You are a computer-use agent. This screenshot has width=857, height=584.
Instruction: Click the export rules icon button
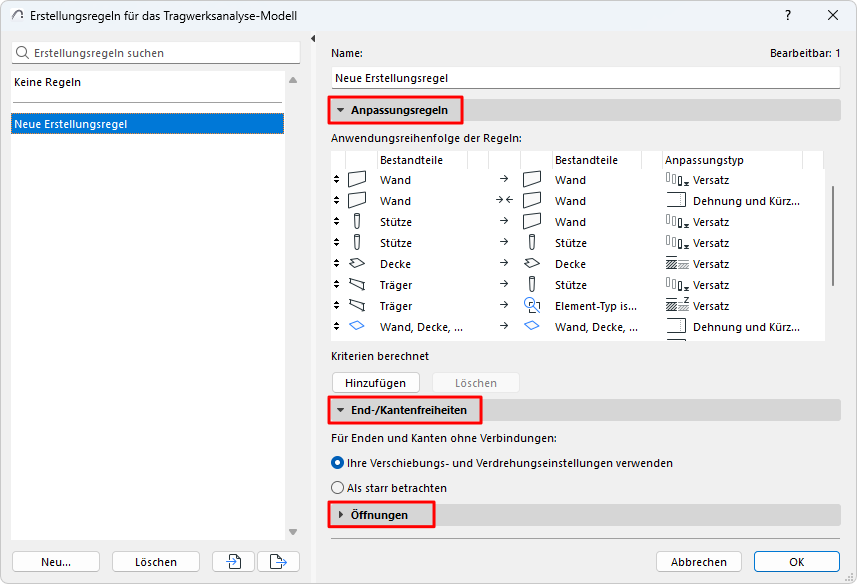point(278,562)
